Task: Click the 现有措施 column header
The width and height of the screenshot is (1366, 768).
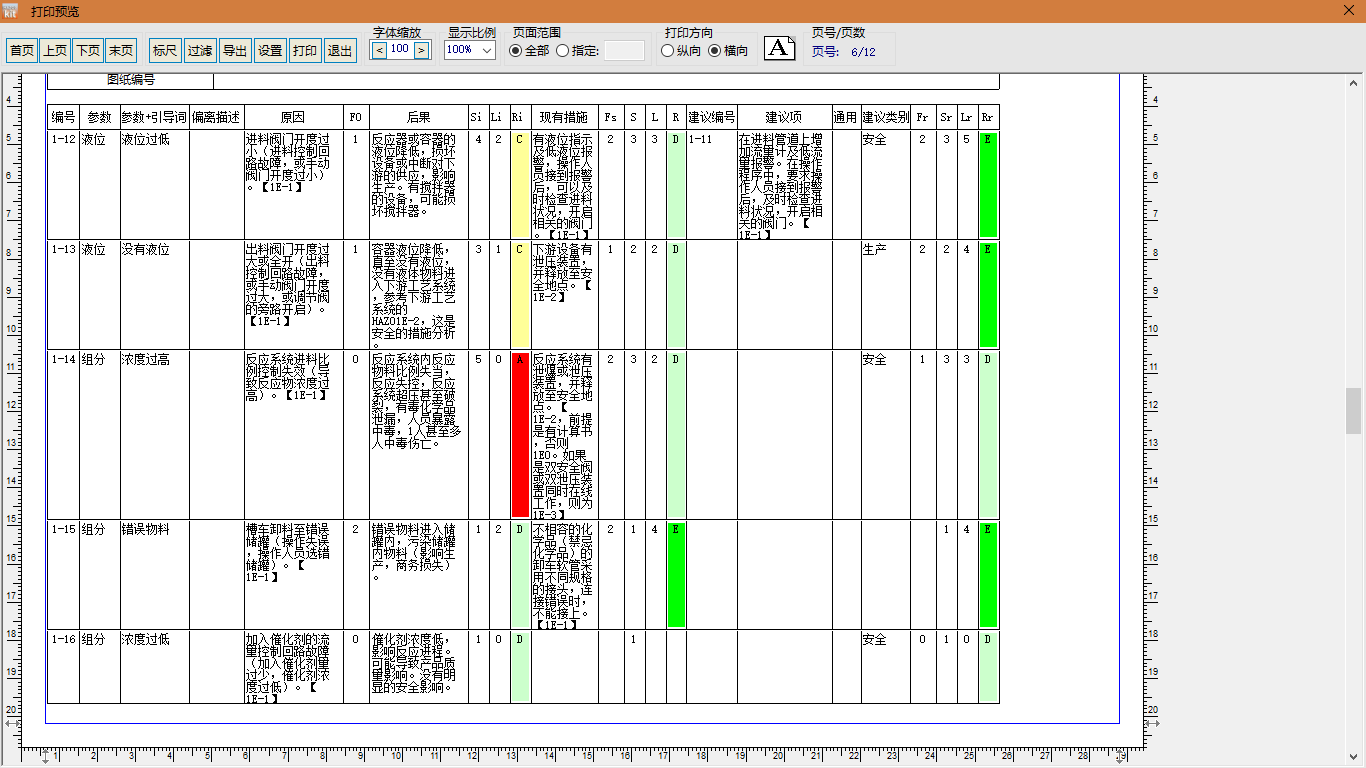Action: (x=565, y=117)
